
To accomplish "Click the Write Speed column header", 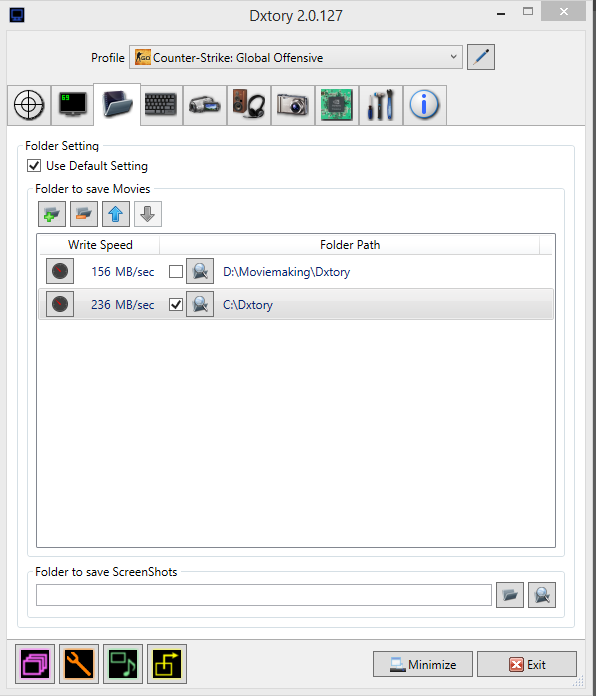I will click(100, 245).
